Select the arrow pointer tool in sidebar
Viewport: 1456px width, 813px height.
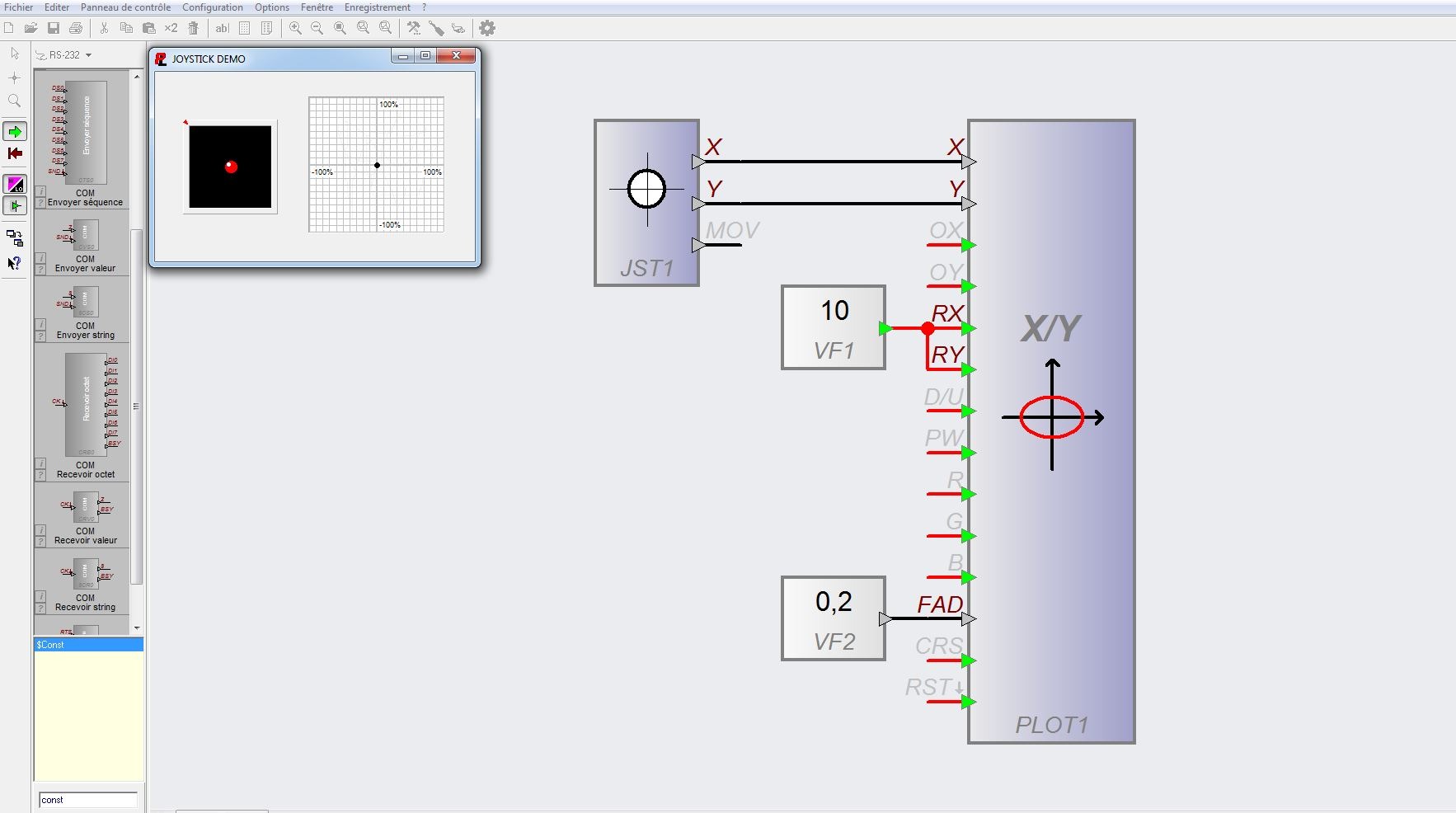click(x=15, y=54)
